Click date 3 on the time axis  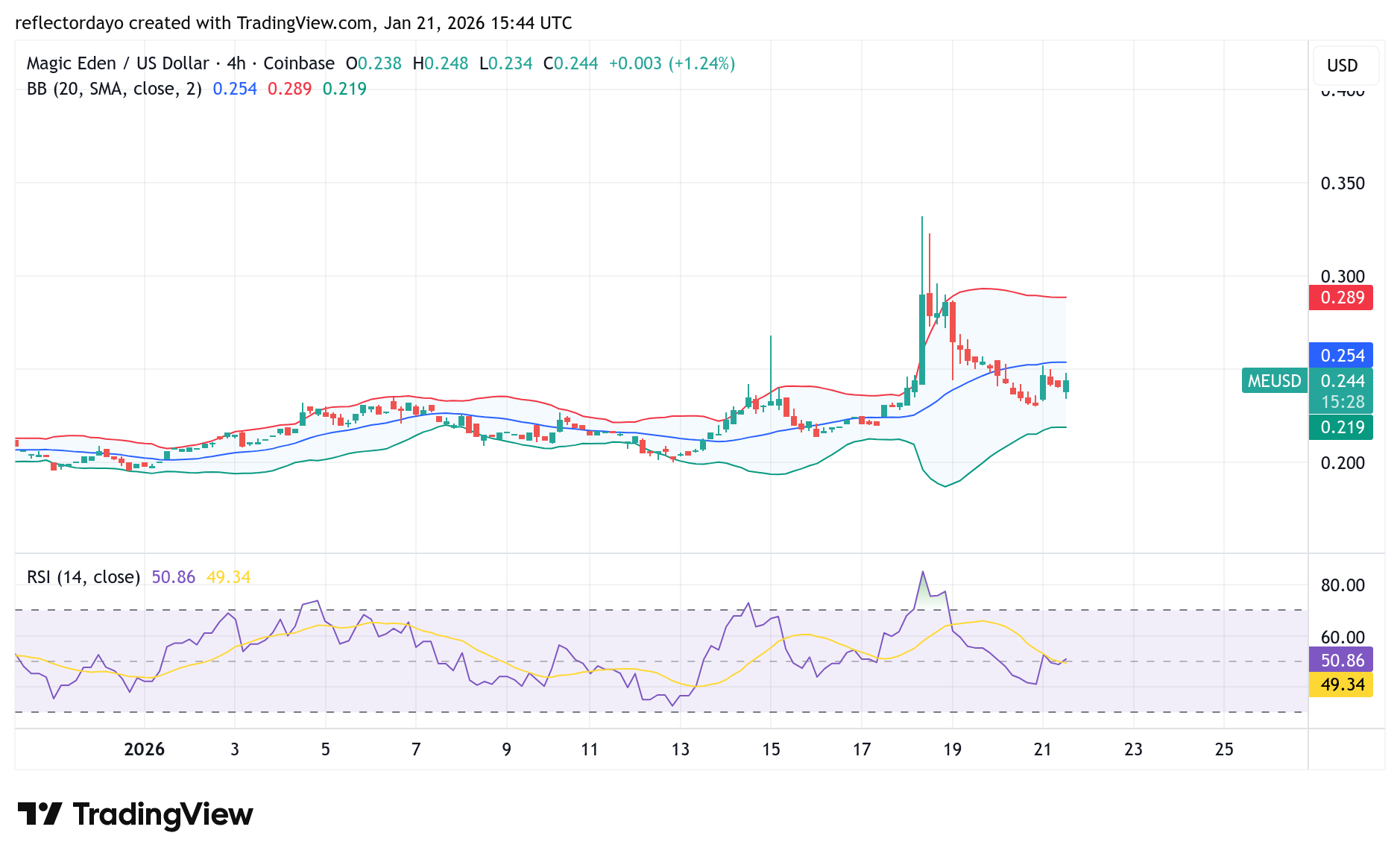point(235,749)
